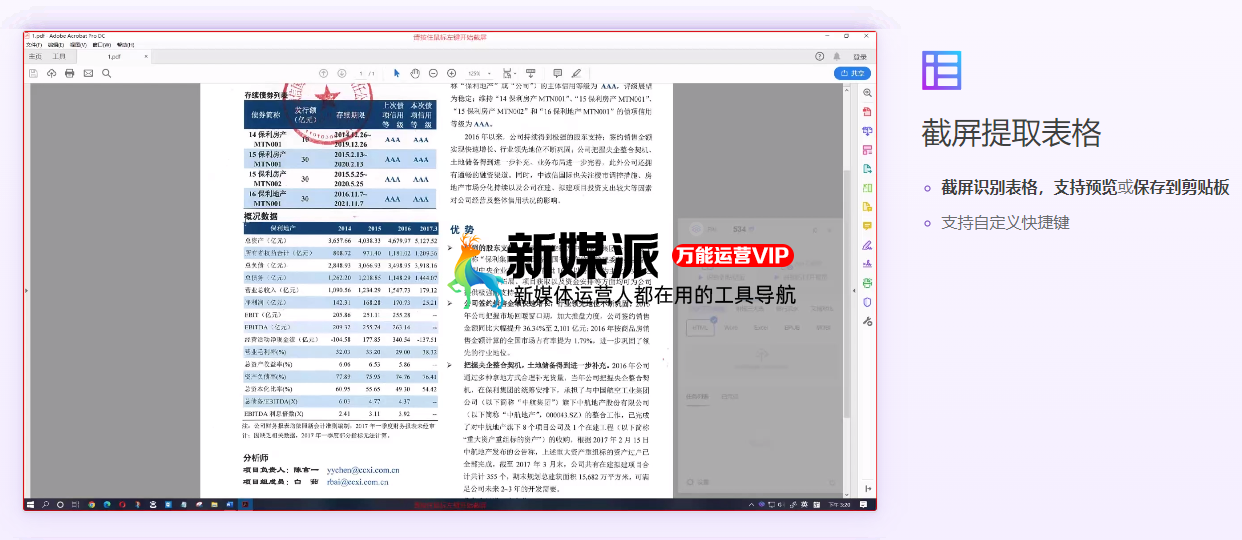Open the 视图(V) menu
Viewport: 1242px width, 540px height.
tap(77, 44)
